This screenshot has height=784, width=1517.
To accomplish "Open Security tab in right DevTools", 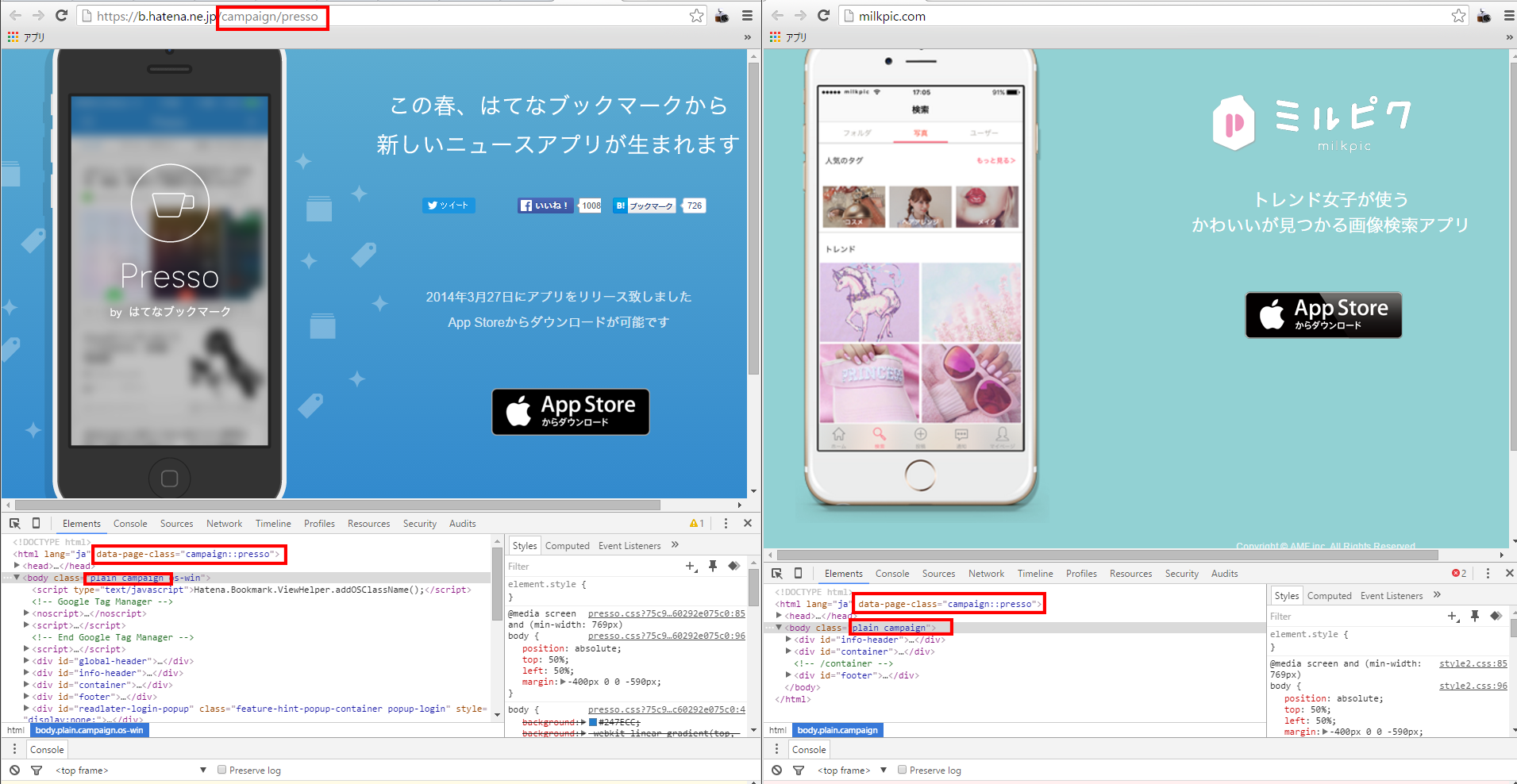I will coord(1181,574).
